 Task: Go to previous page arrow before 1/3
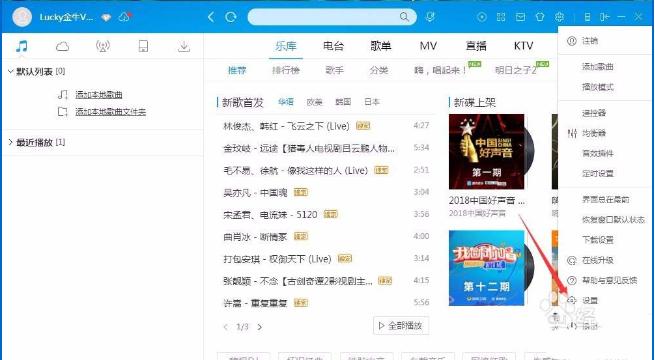(226, 327)
